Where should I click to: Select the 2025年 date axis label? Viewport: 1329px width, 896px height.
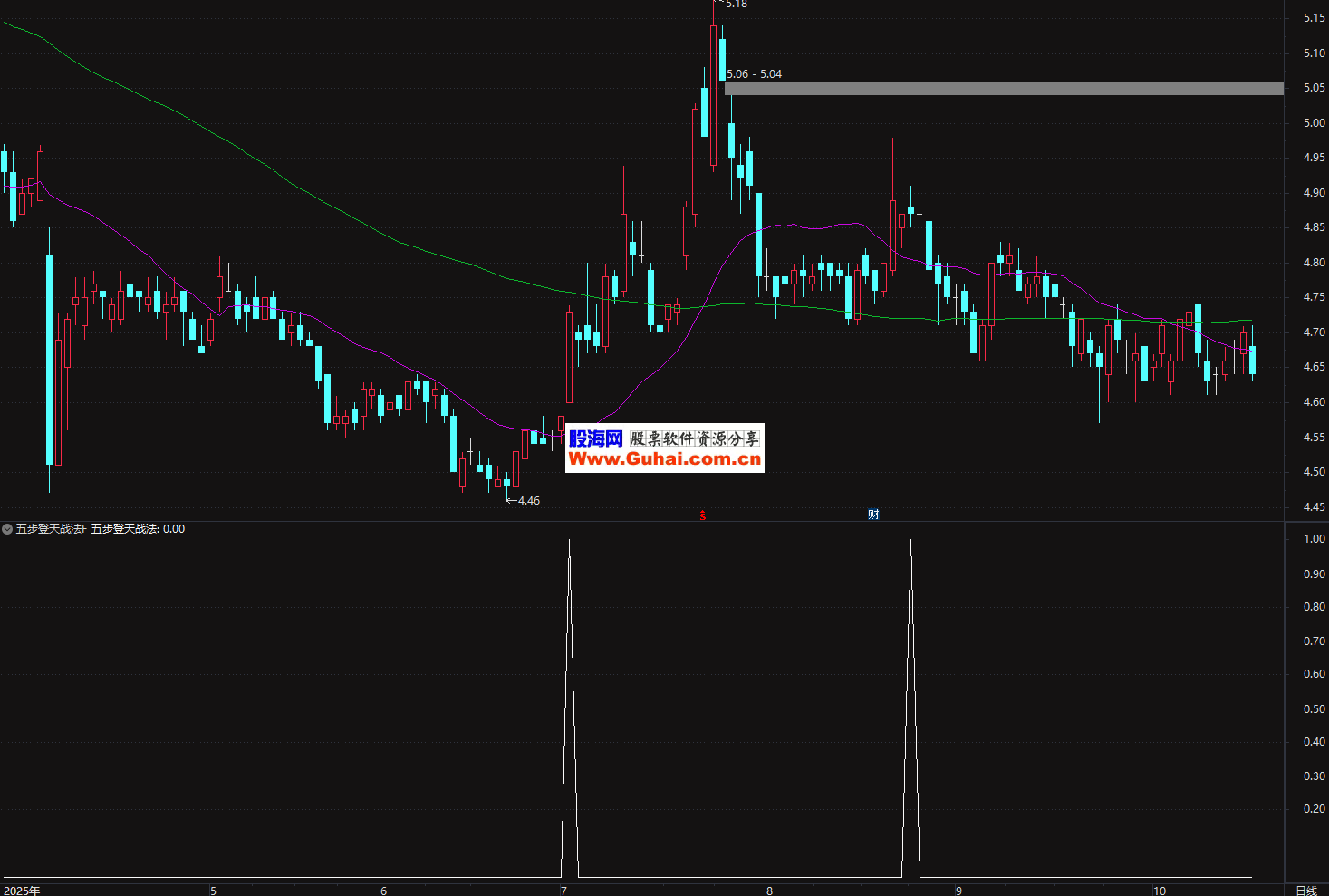[22, 891]
